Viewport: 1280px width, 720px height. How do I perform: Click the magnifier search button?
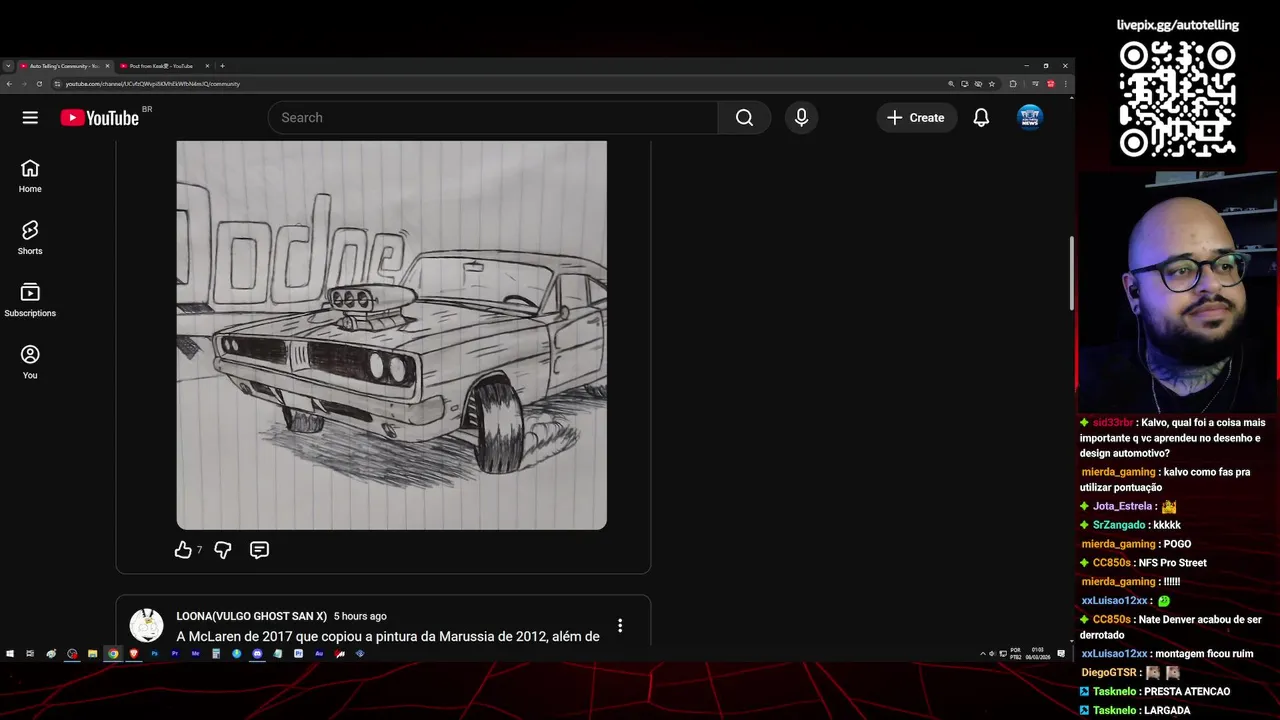coord(744,117)
